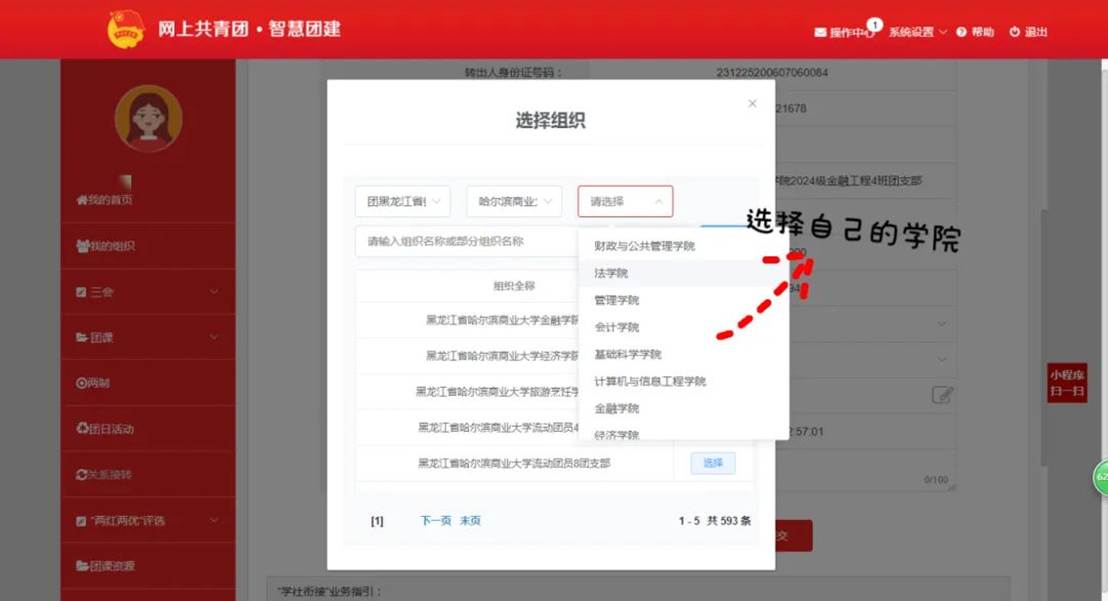Click the user avatar in sidebar

pos(148,117)
